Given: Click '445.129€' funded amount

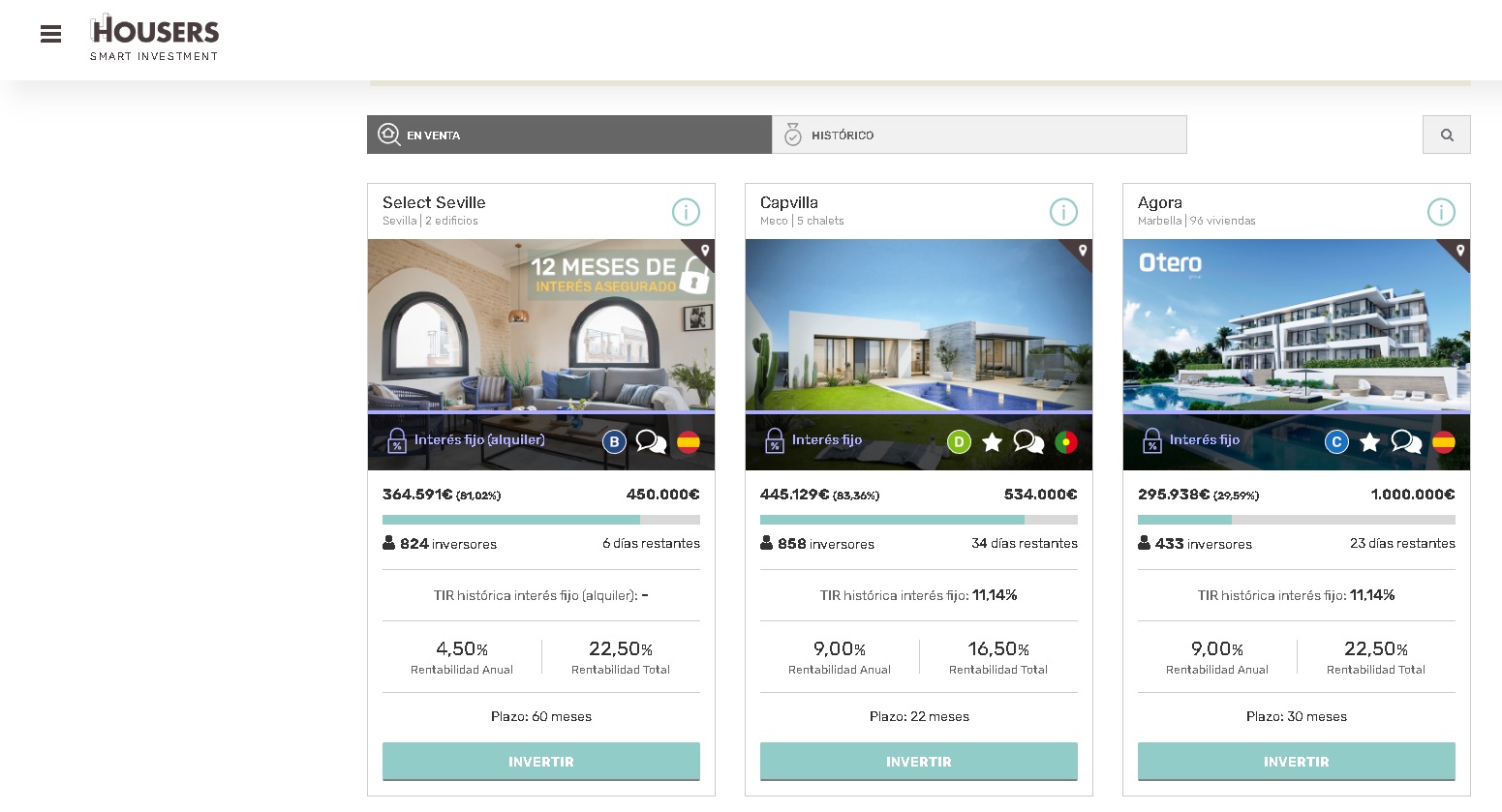Looking at the screenshot, I should [x=795, y=495].
